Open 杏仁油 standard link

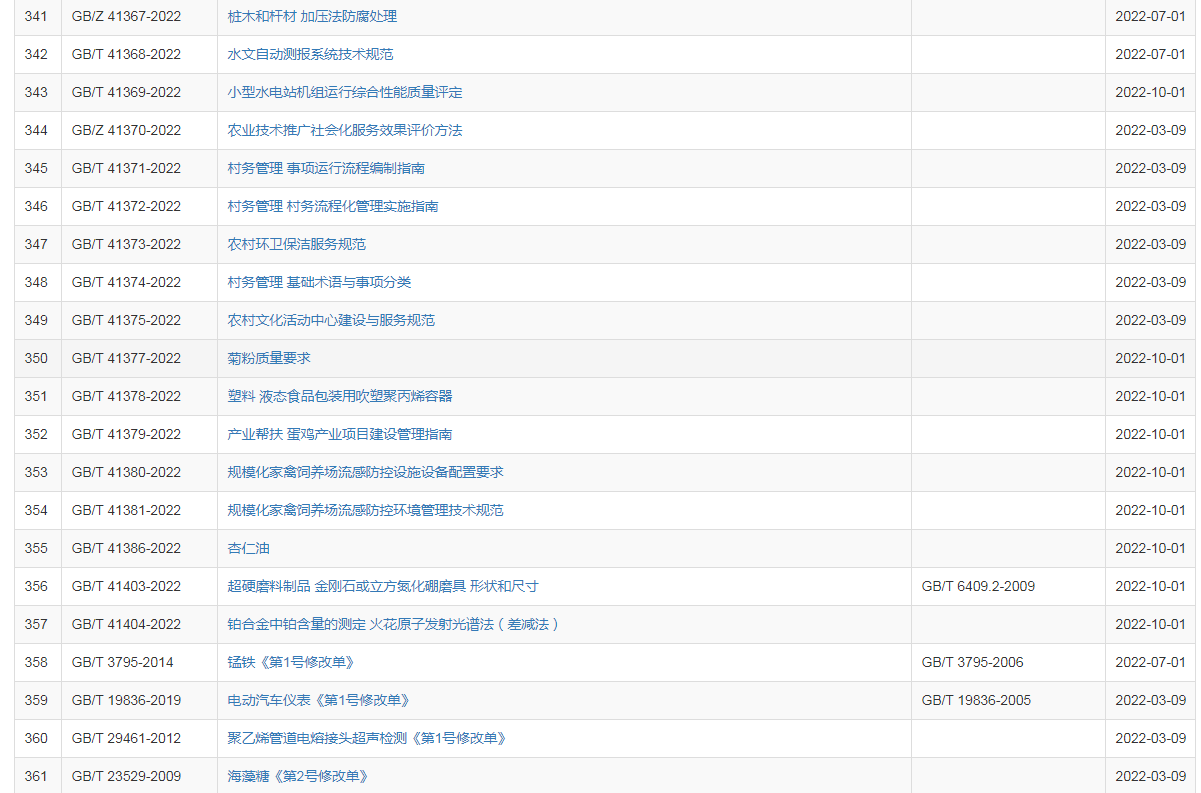249,549
